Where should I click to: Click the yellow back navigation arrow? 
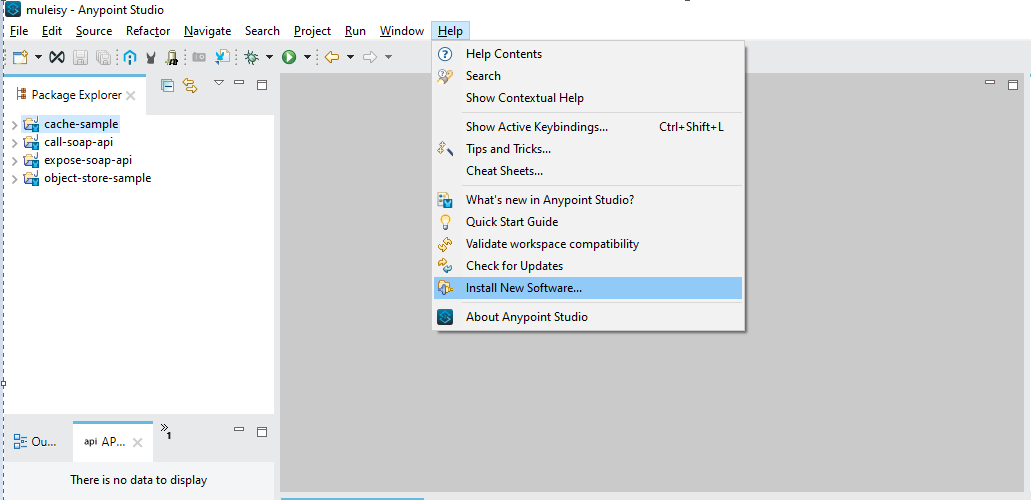[332, 57]
